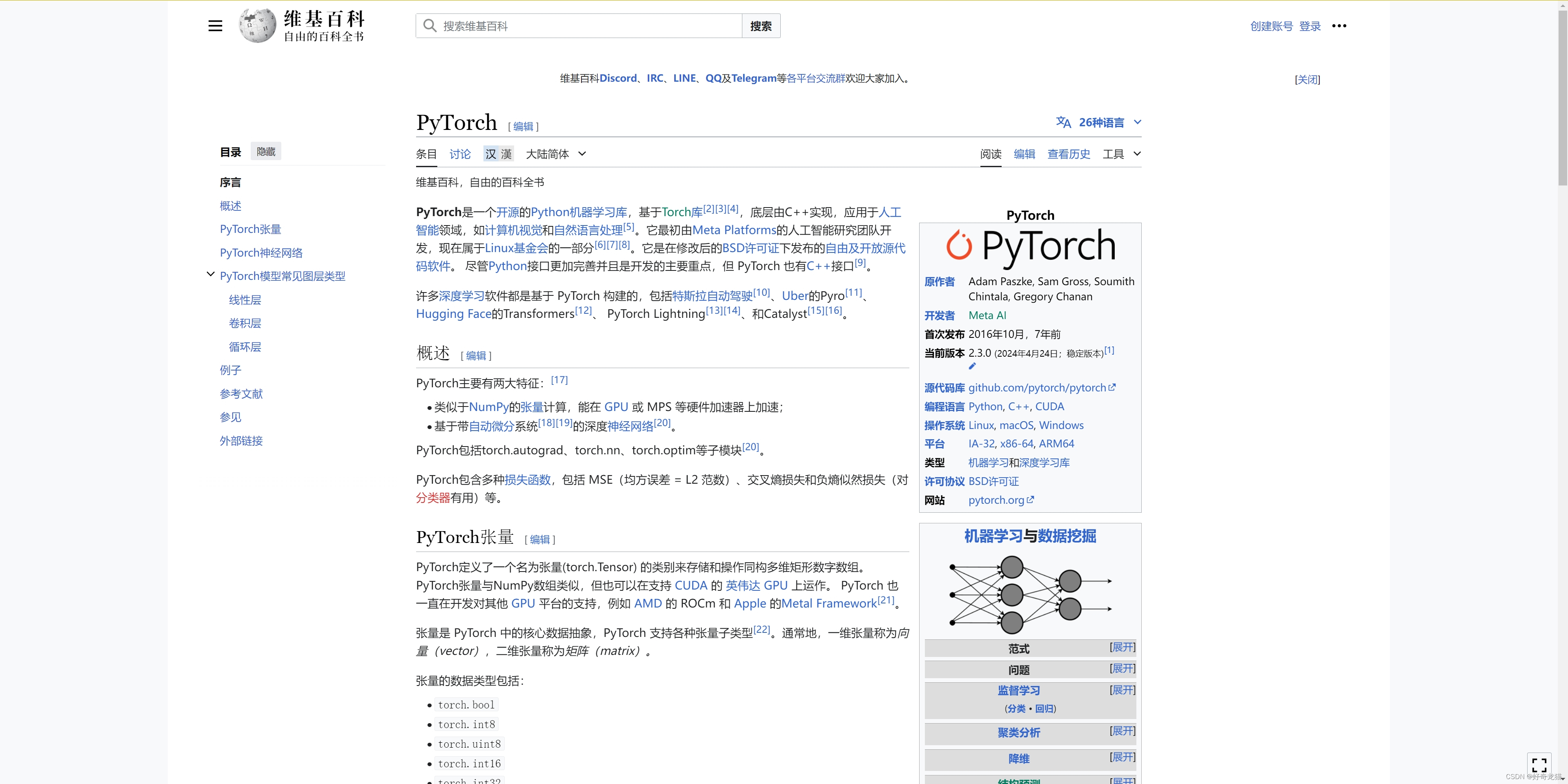1568x784 pixels.
Task: Close the banner with 关闭
Action: pyautogui.click(x=1307, y=79)
